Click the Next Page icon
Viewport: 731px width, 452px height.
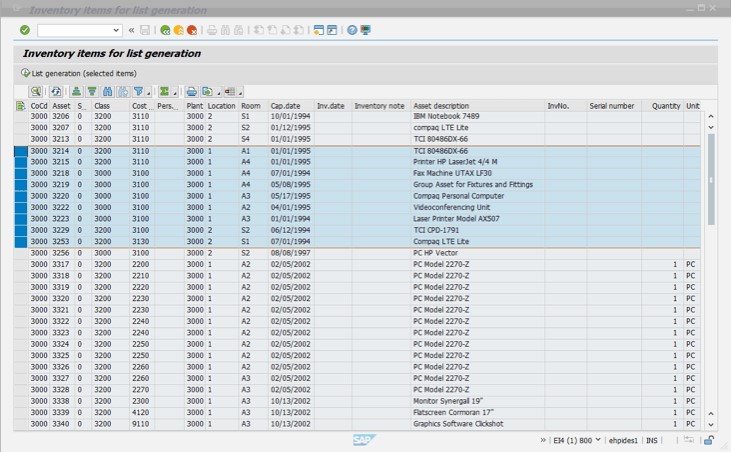pyautogui.click(x=285, y=30)
